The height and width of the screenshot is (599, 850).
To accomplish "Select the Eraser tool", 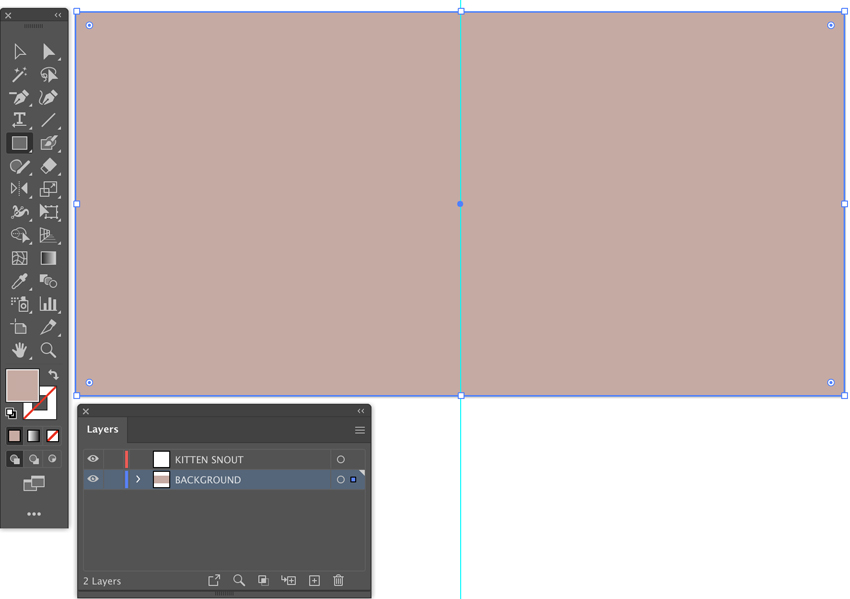I will [x=48, y=166].
